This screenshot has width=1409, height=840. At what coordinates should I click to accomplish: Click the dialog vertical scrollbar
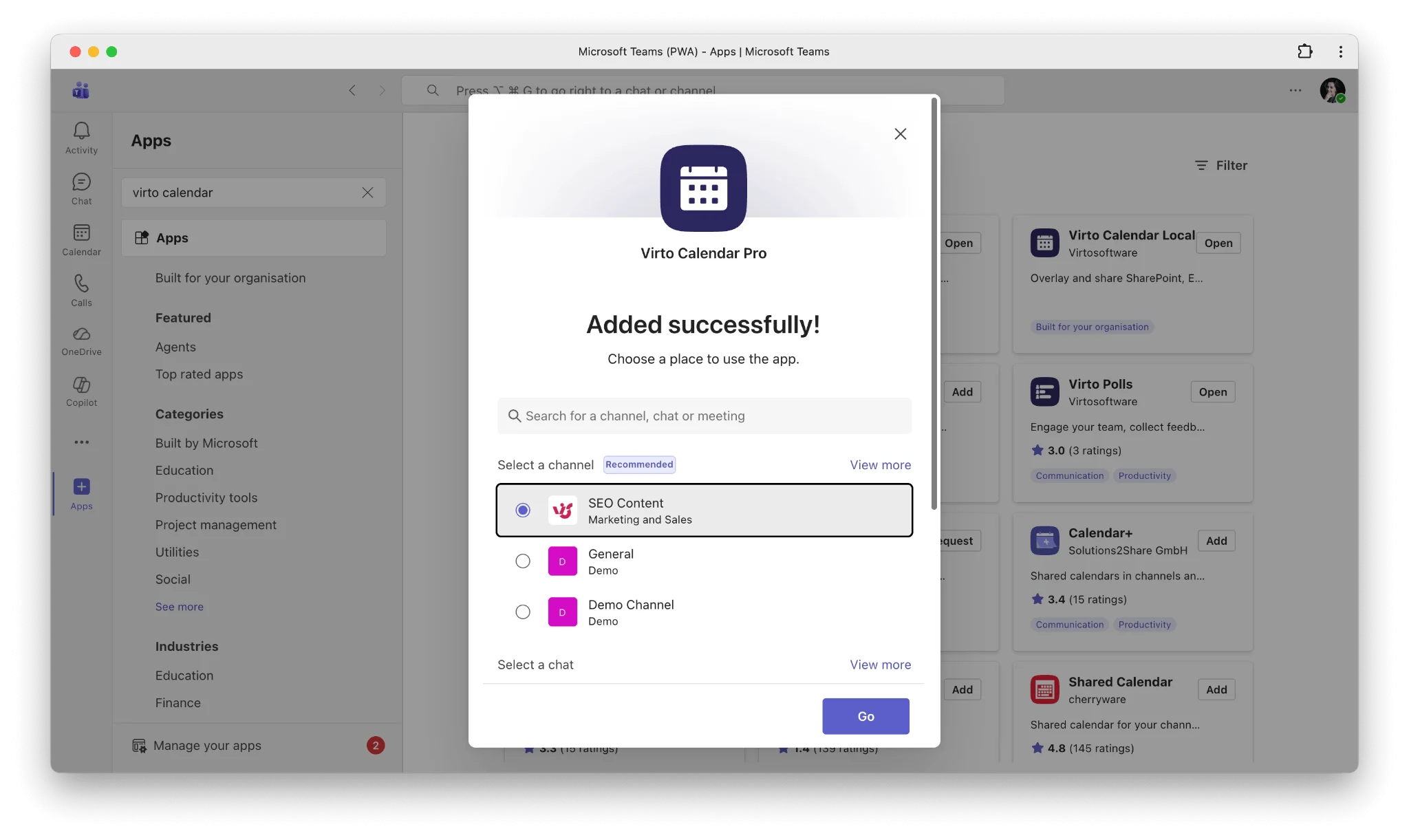pyautogui.click(x=934, y=303)
